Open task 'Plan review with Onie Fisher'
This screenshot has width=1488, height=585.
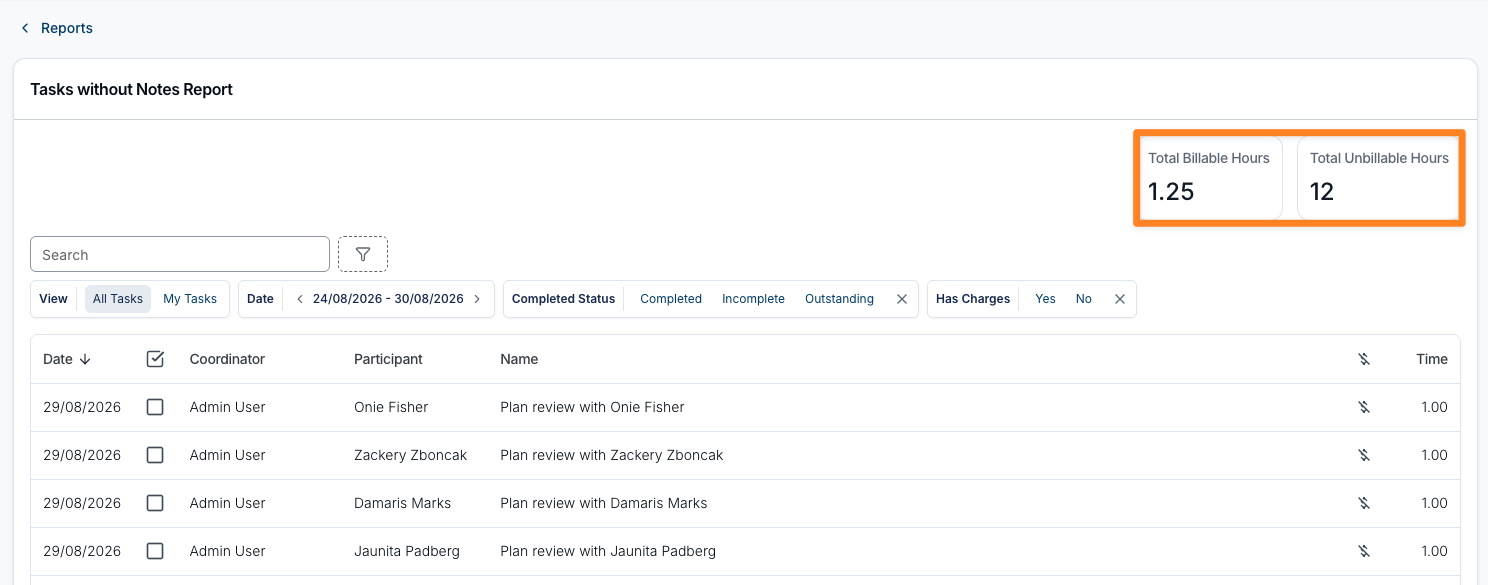point(592,407)
